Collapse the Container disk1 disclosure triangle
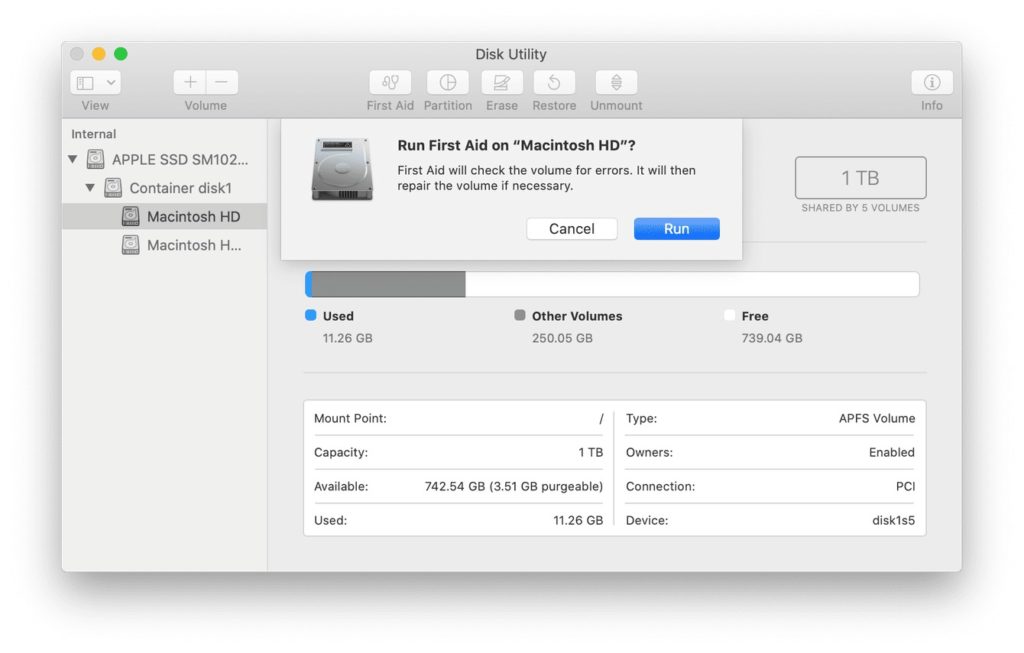This screenshot has width=1024, height=653. click(90, 187)
